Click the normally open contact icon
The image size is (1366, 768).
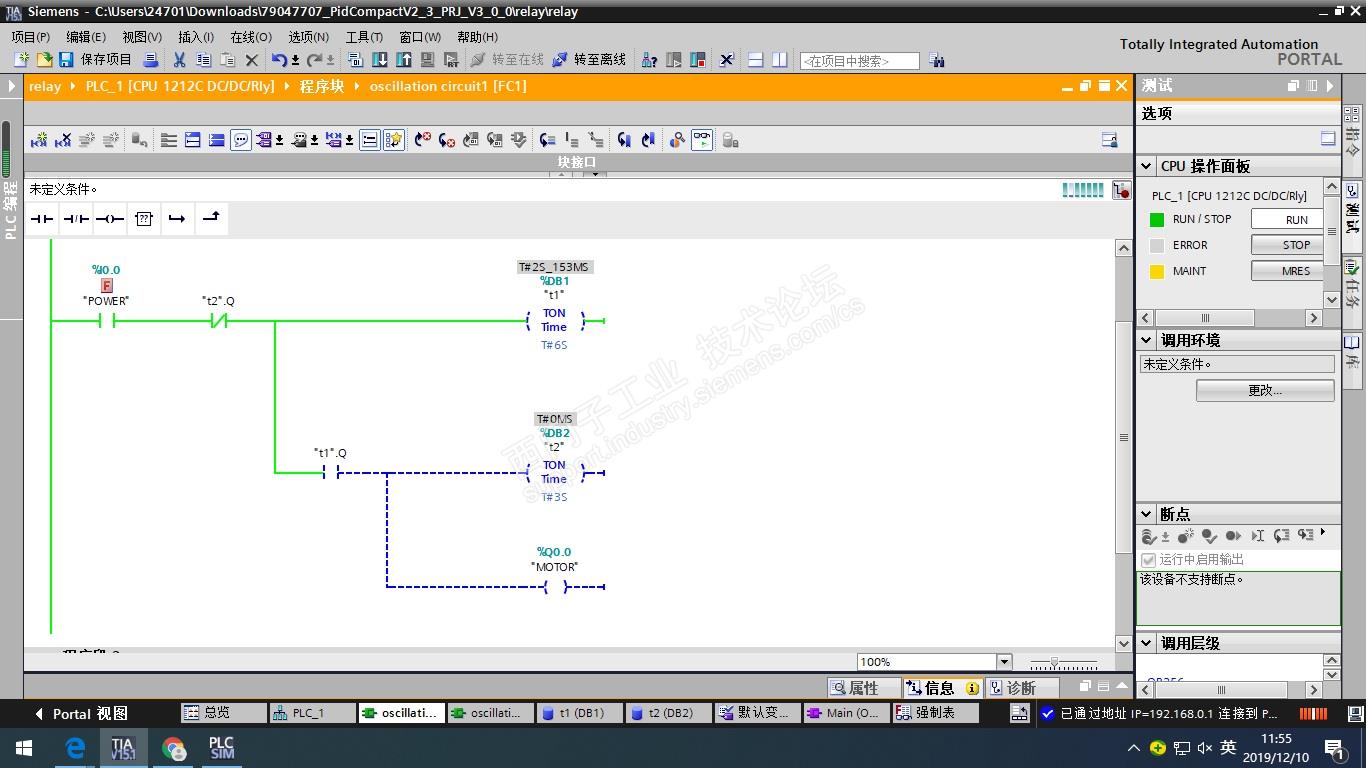[42, 219]
